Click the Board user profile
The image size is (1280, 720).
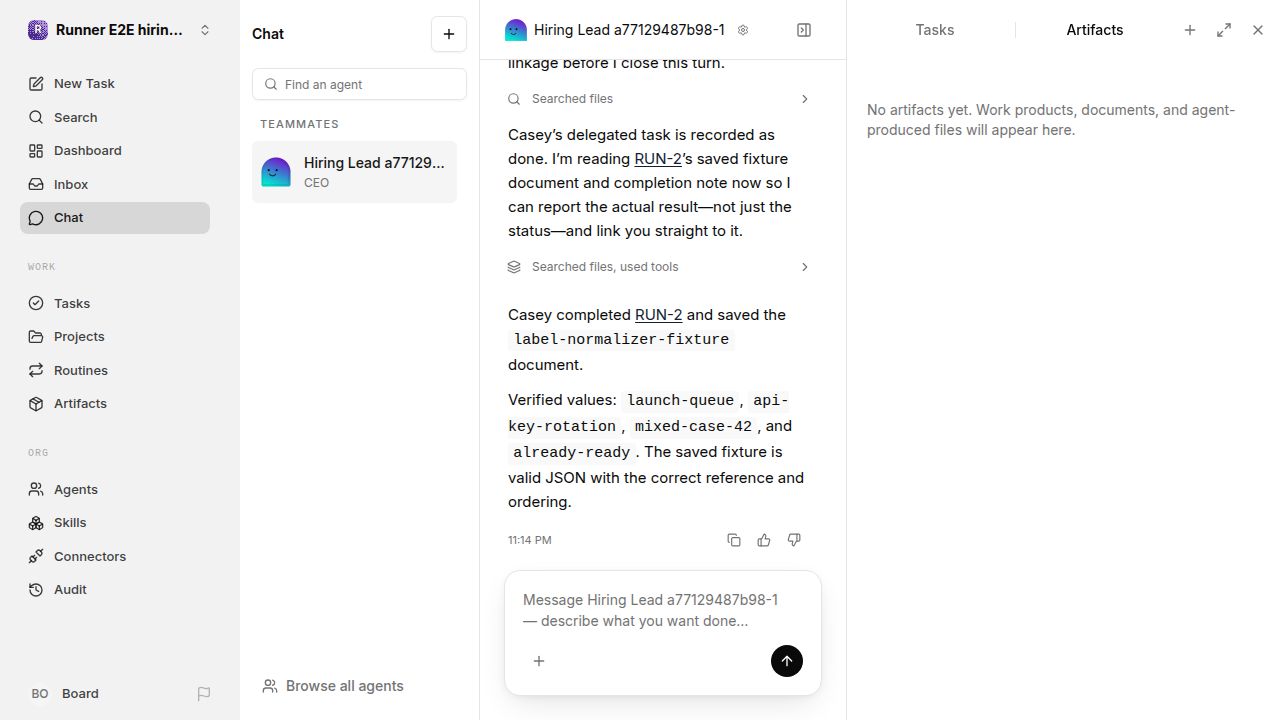coord(64,694)
